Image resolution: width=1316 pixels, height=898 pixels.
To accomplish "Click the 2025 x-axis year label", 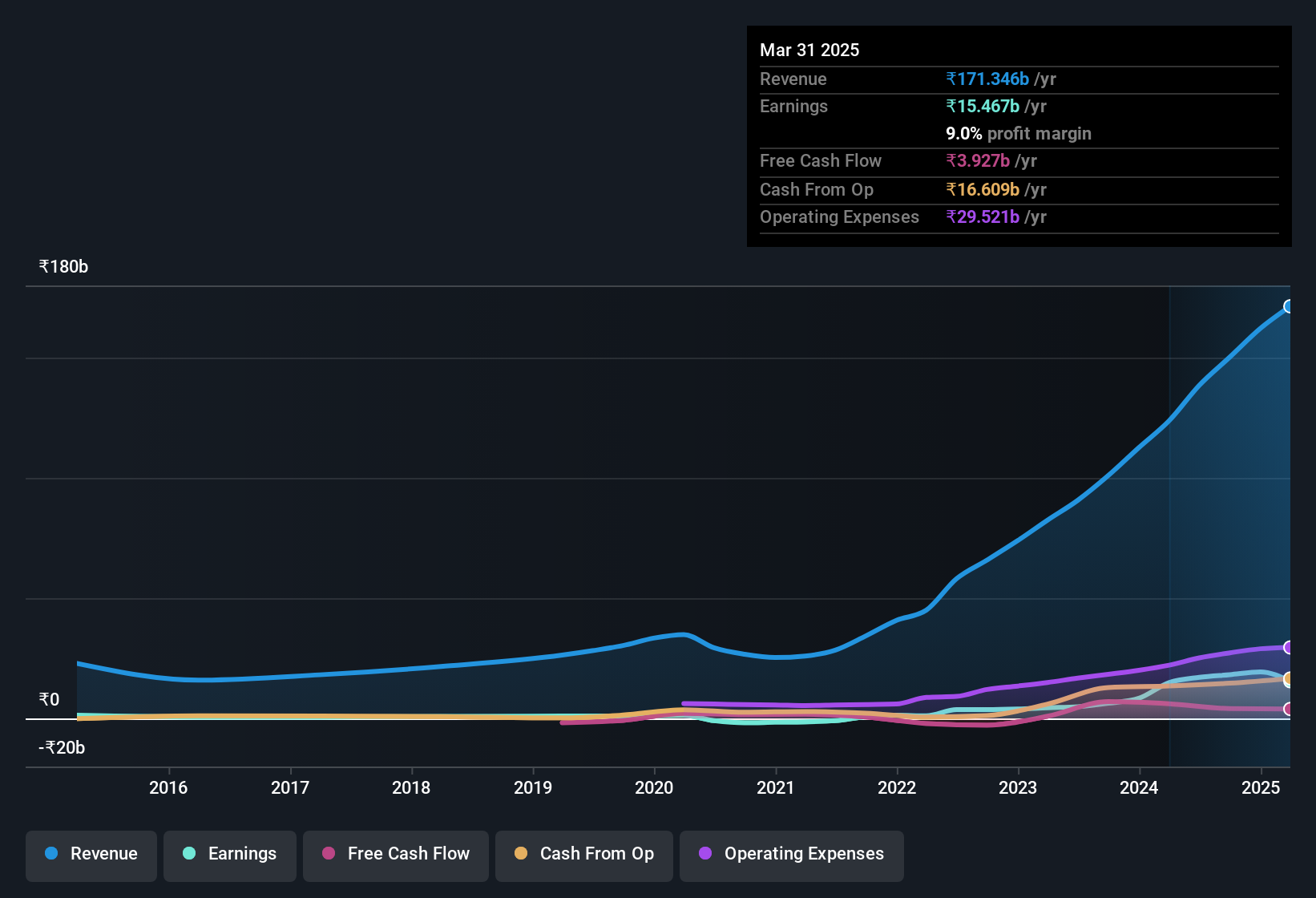I will (x=1261, y=787).
